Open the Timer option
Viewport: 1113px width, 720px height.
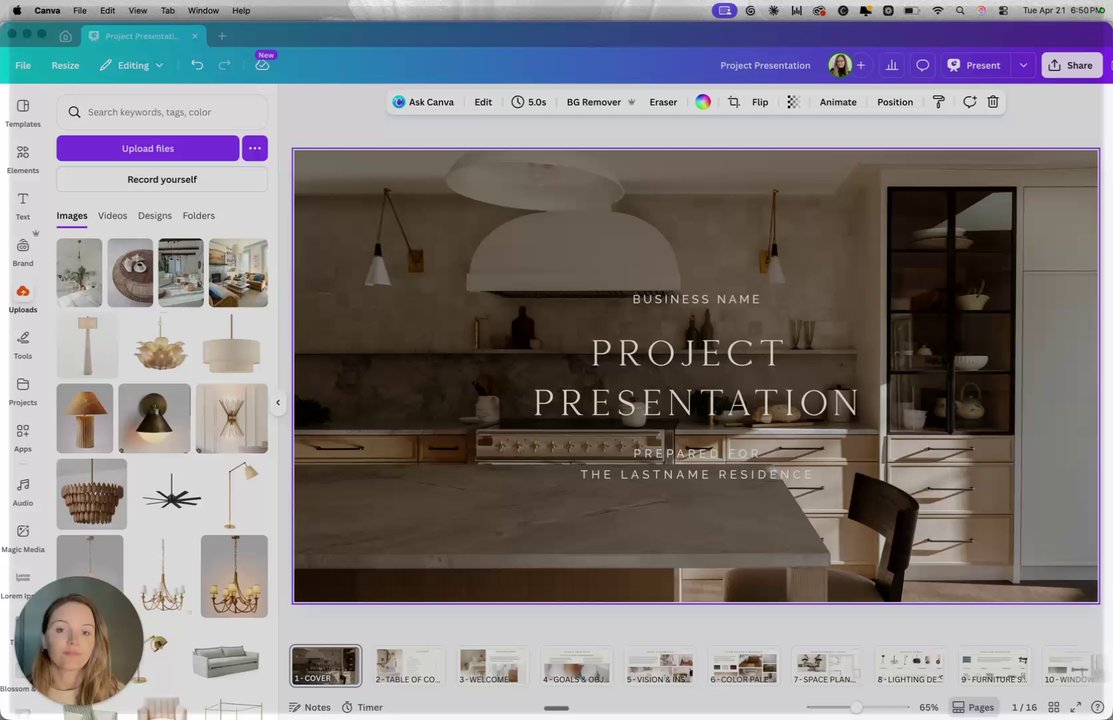coord(362,707)
